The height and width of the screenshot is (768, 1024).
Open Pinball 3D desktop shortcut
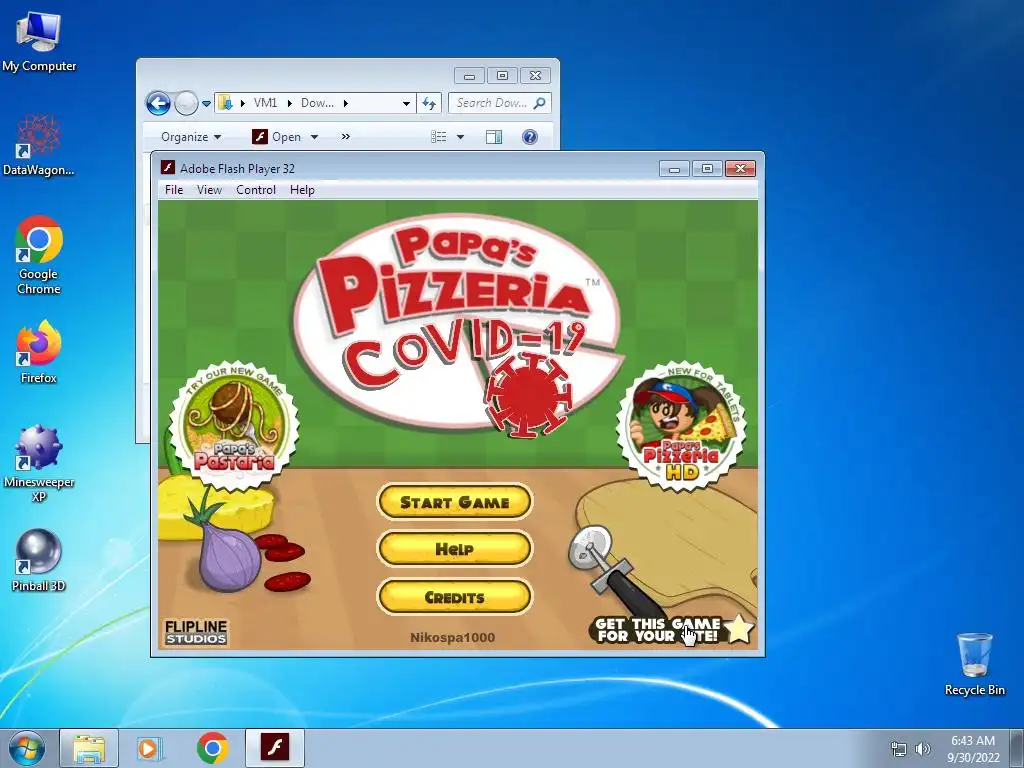coord(39,560)
